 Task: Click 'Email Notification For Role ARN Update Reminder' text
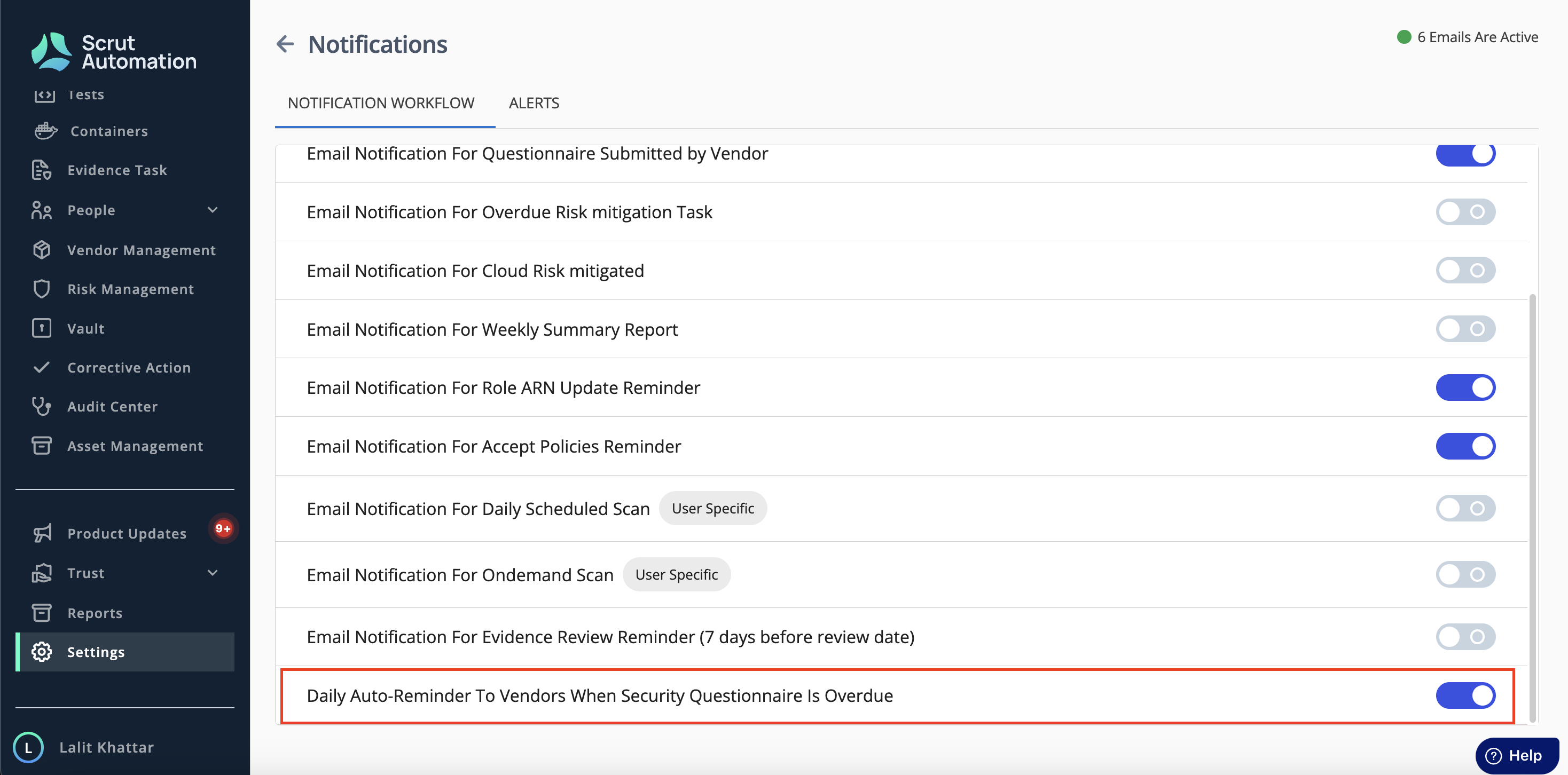pyautogui.click(x=504, y=387)
